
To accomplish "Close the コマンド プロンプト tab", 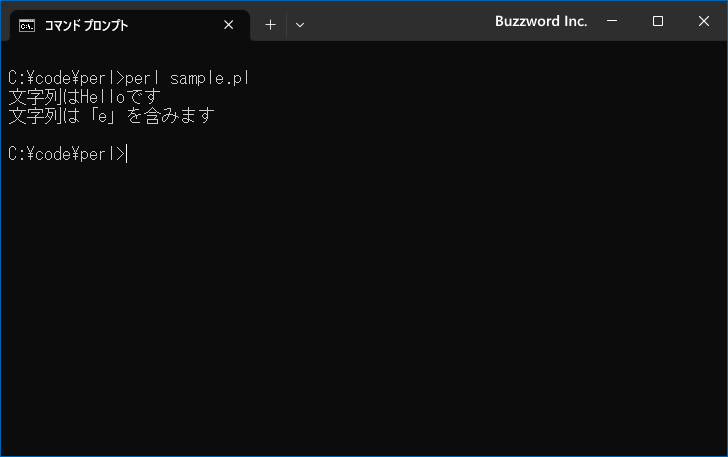I will (228, 25).
